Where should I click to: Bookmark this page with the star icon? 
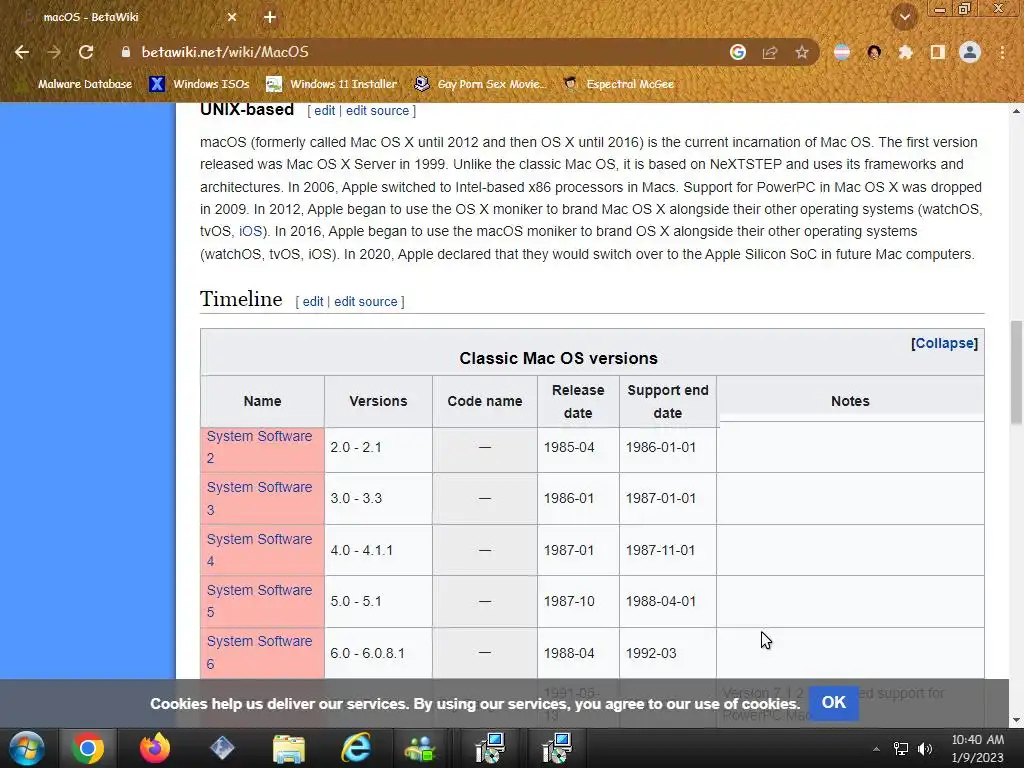pyautogui.click(x=802, y=52)
